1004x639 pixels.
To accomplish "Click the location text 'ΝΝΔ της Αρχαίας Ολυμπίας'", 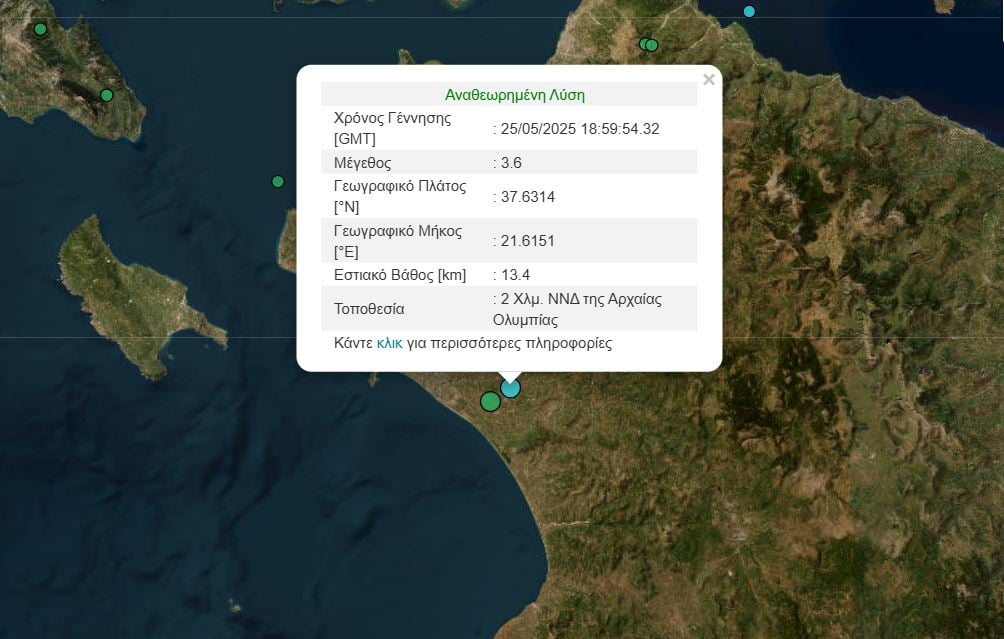I will click(578, 309).
